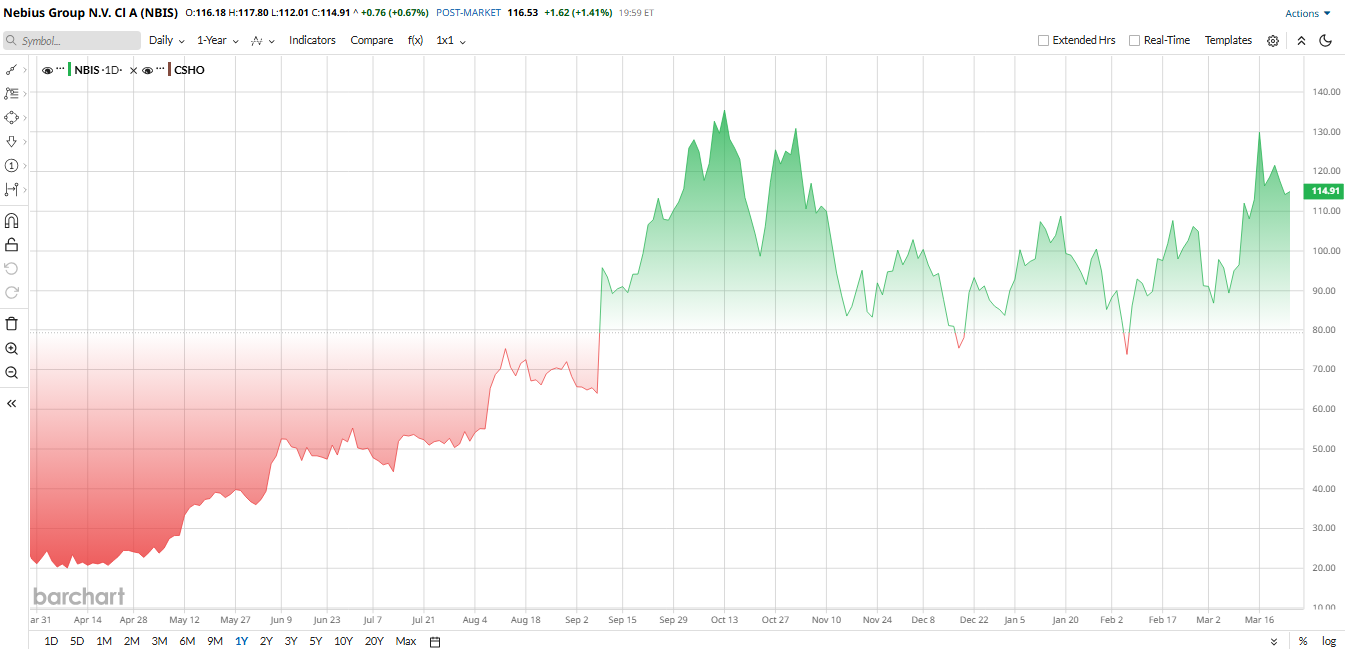
Task: Zoom in on the chart
Action: tap(12, 348)
